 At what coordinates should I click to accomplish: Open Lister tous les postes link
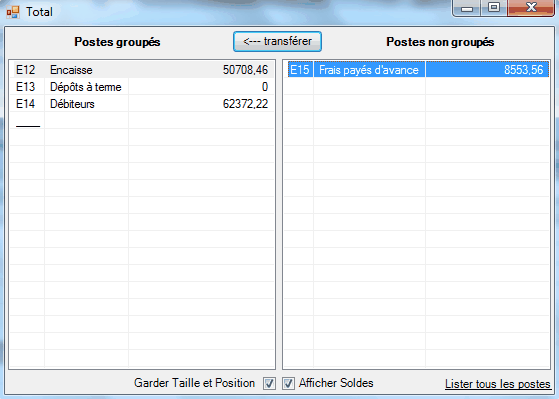(498, 384)
